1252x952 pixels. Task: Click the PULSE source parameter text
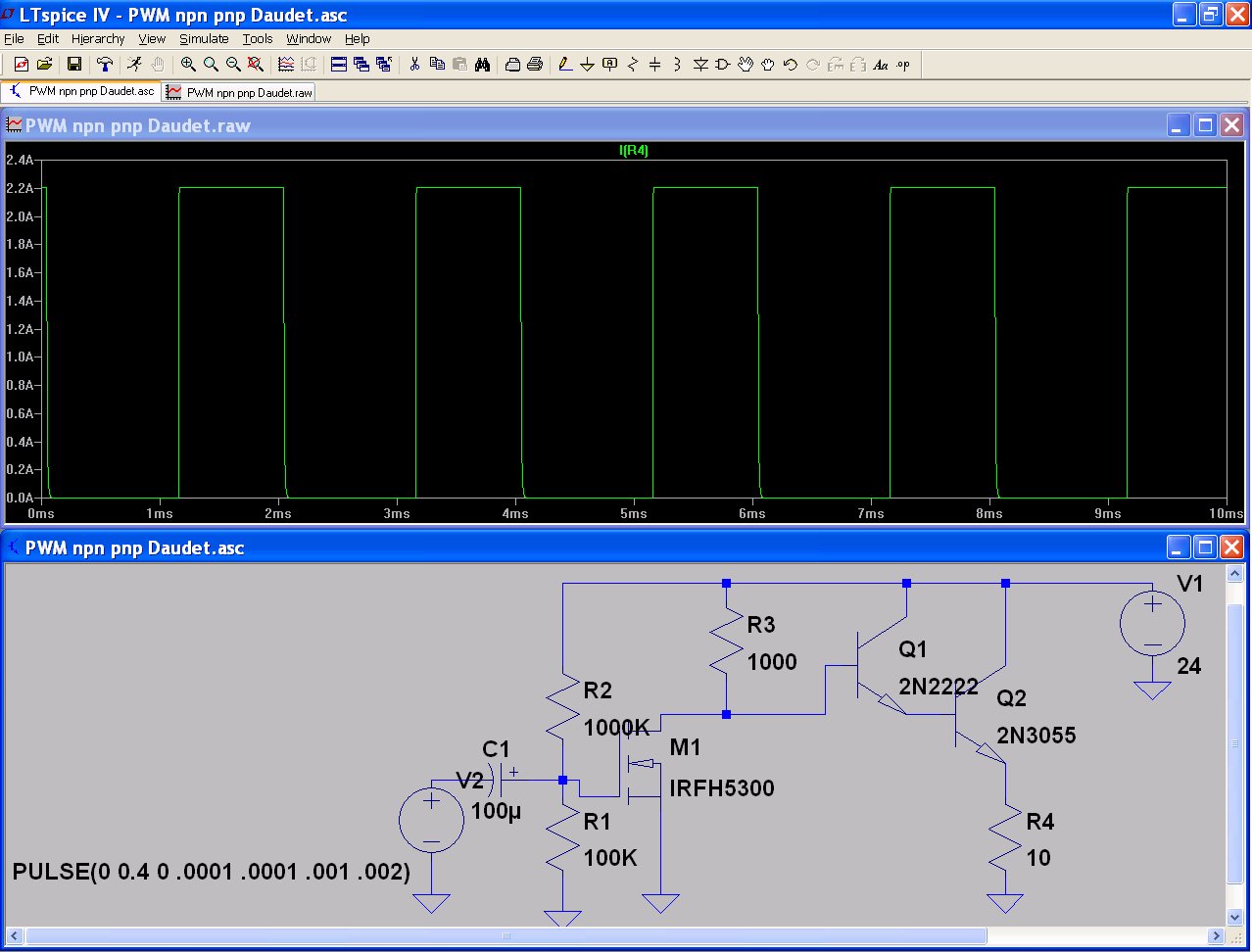tap(211, 871)
